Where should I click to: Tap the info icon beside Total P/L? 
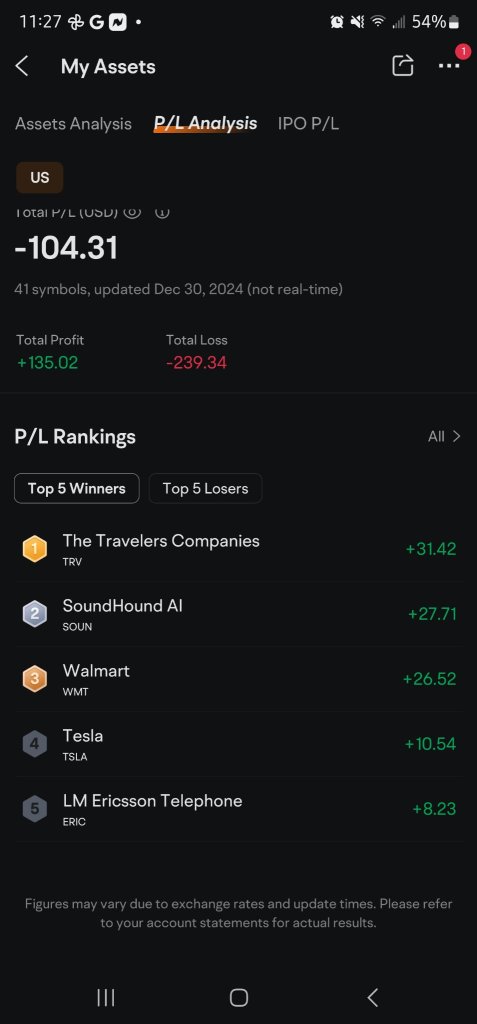pyautogui.click(x=162, y=212)
